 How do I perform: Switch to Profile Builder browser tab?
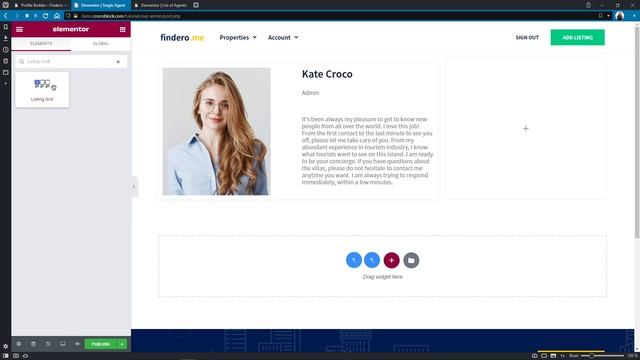pyautogui.click(x=41, y=5)
